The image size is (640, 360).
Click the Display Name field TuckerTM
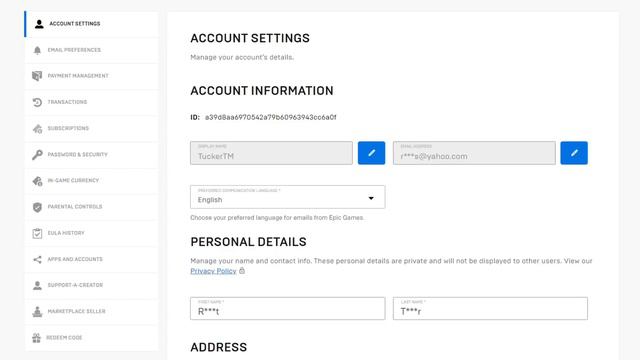(271, 153)
